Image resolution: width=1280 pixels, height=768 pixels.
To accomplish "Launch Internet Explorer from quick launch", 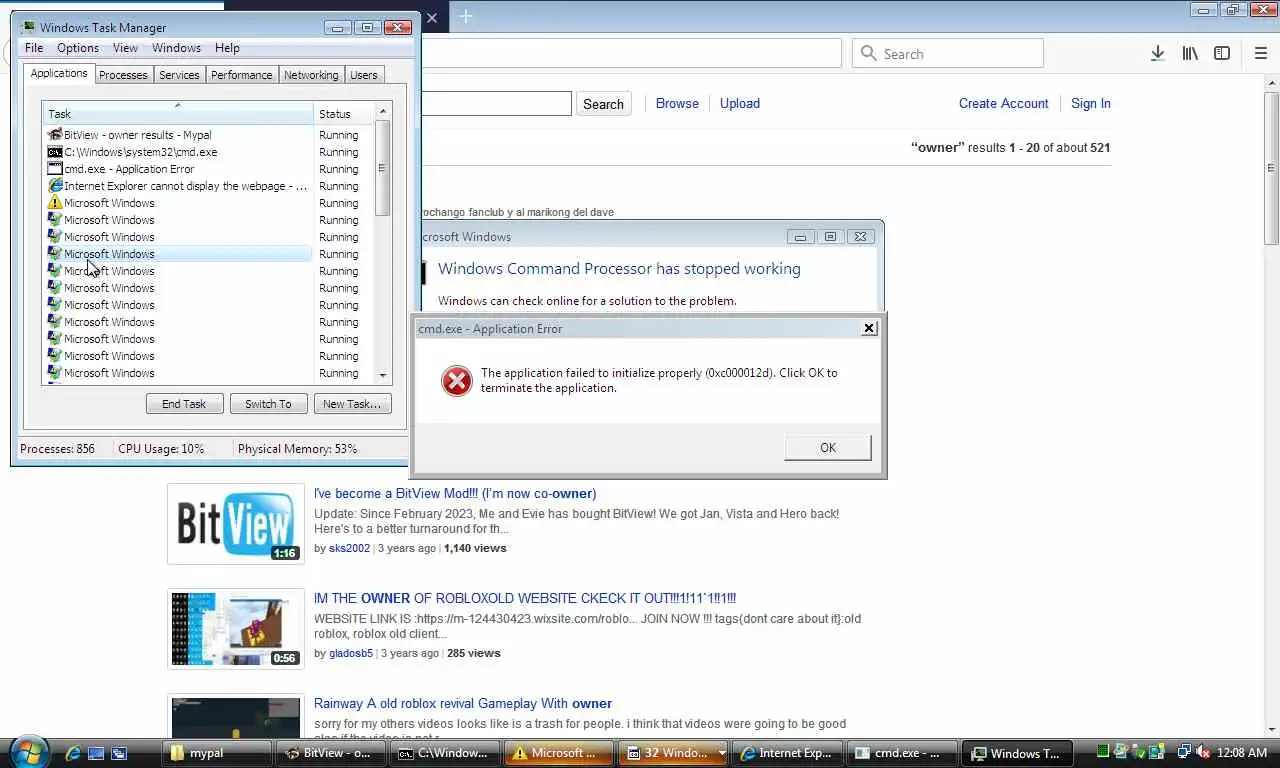I will coord(73,753).
